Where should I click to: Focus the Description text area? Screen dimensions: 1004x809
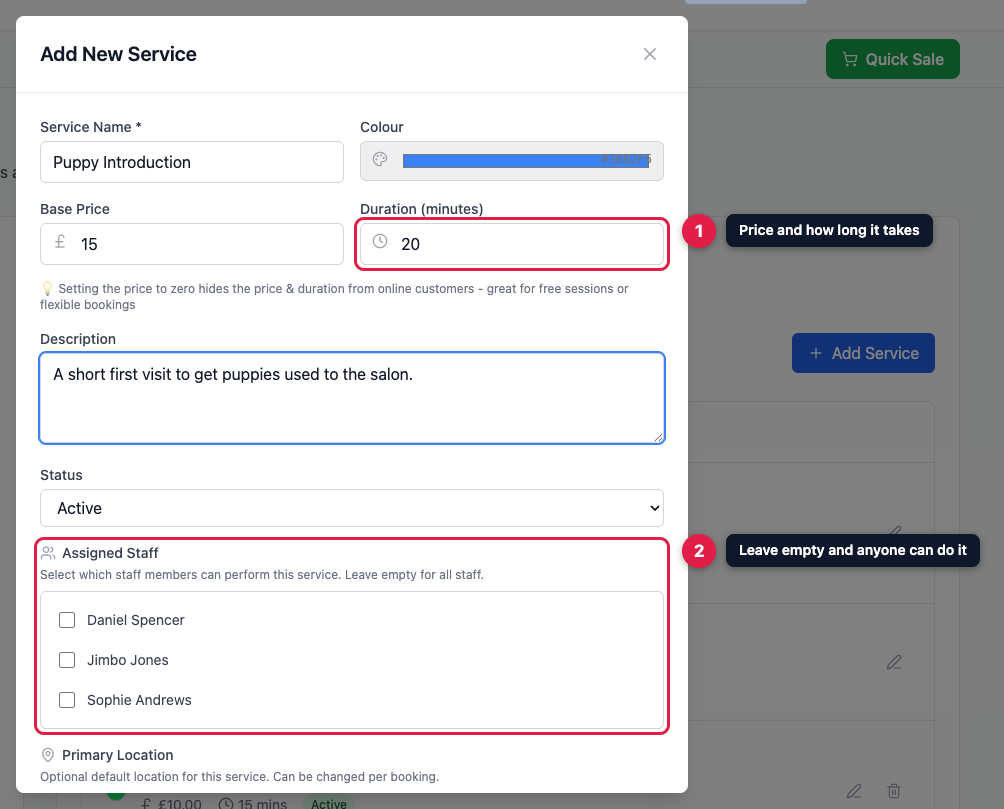(352, 398)
